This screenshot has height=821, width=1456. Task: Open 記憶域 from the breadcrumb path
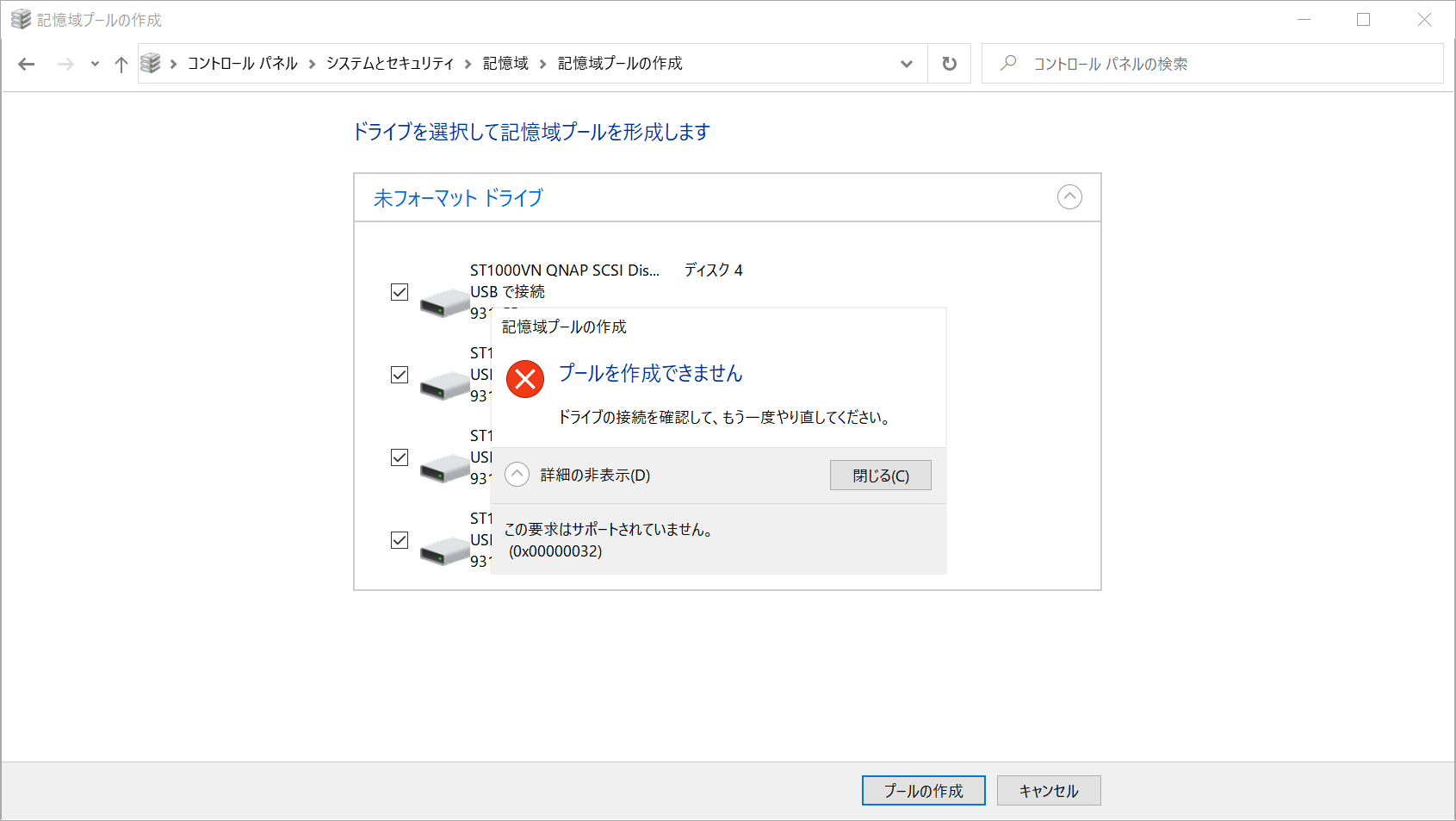504,63
